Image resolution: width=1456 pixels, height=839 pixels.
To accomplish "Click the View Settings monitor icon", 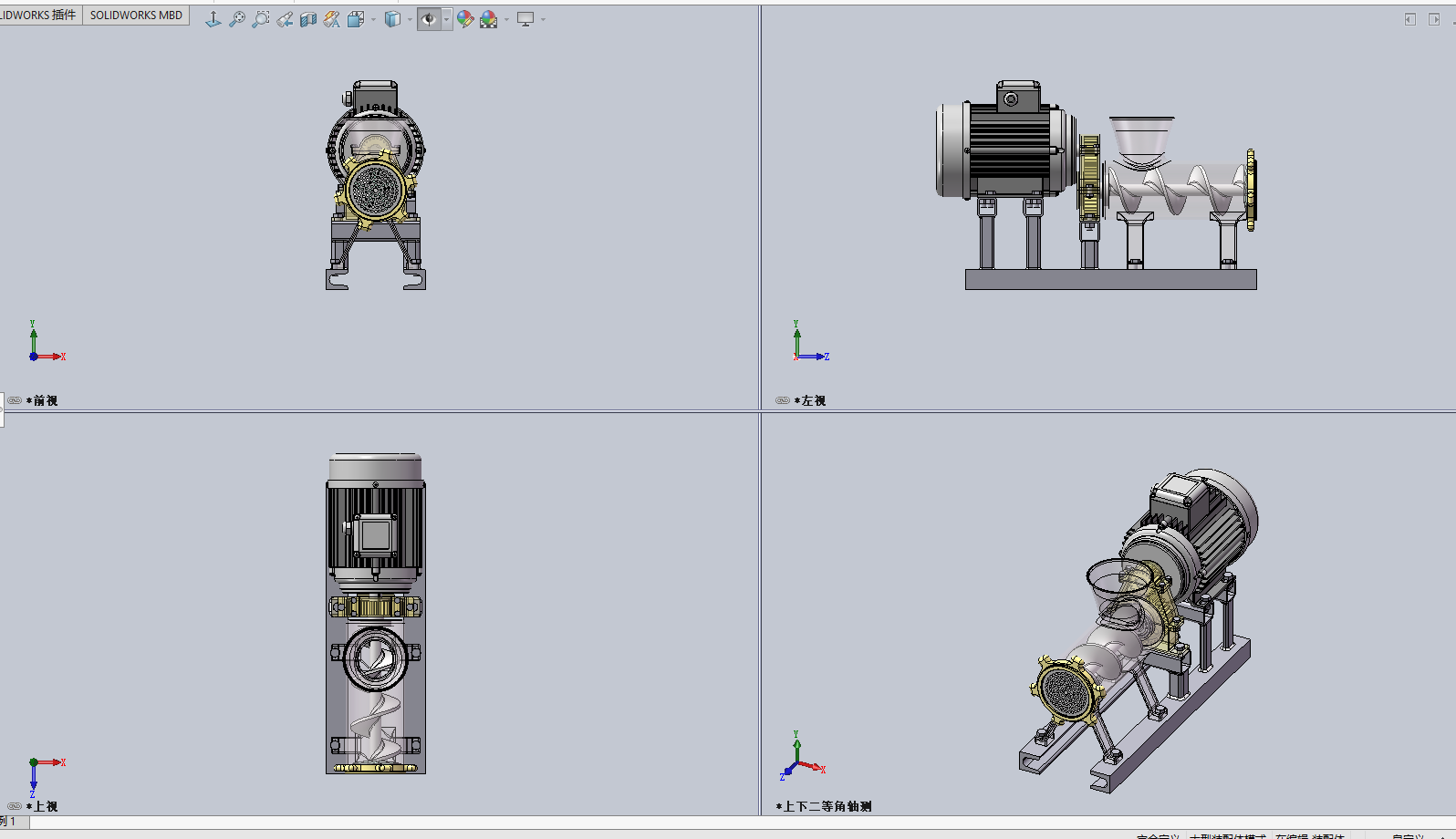I will coord(525,19).
